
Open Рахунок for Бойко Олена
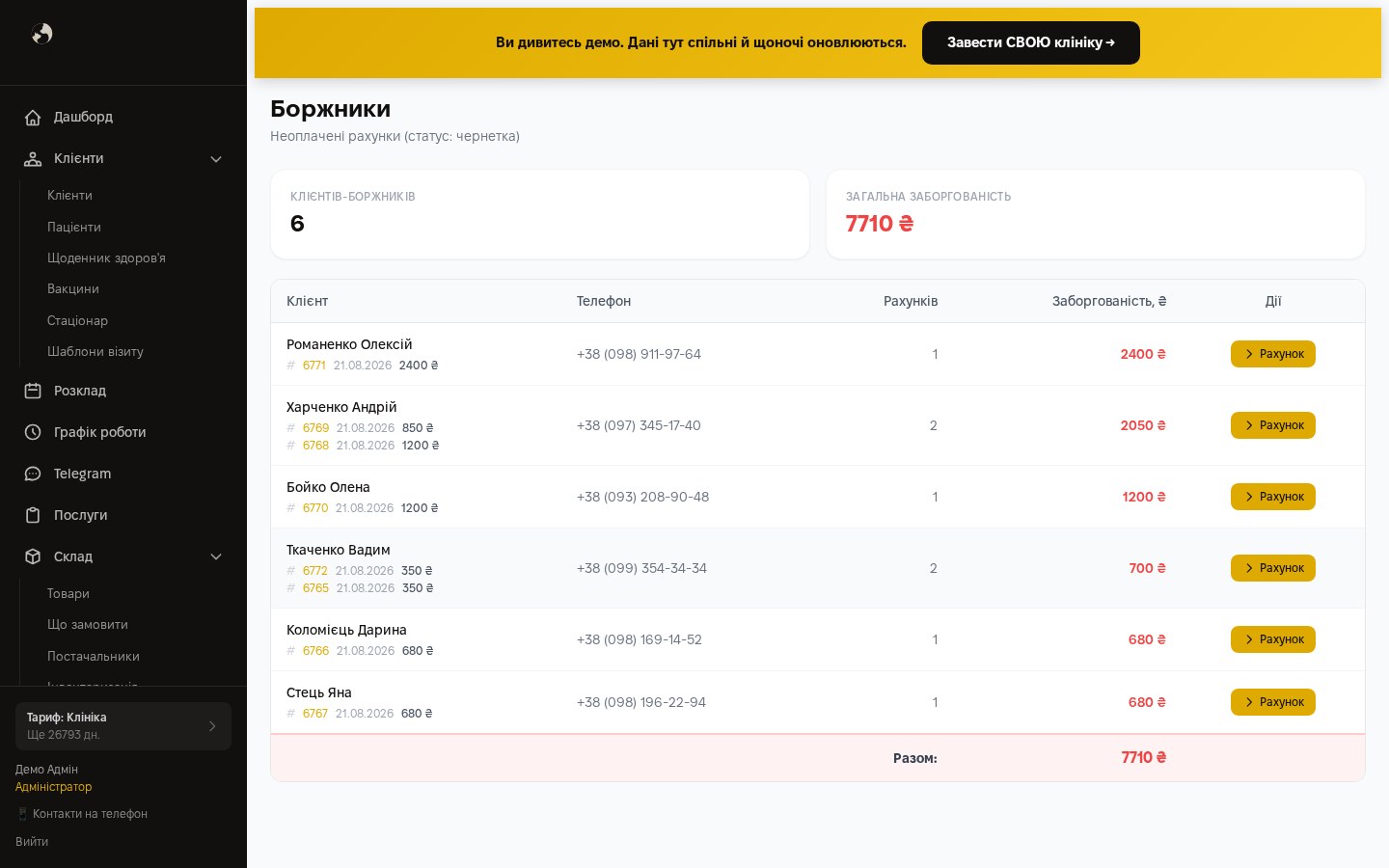tap(1273, 497)
